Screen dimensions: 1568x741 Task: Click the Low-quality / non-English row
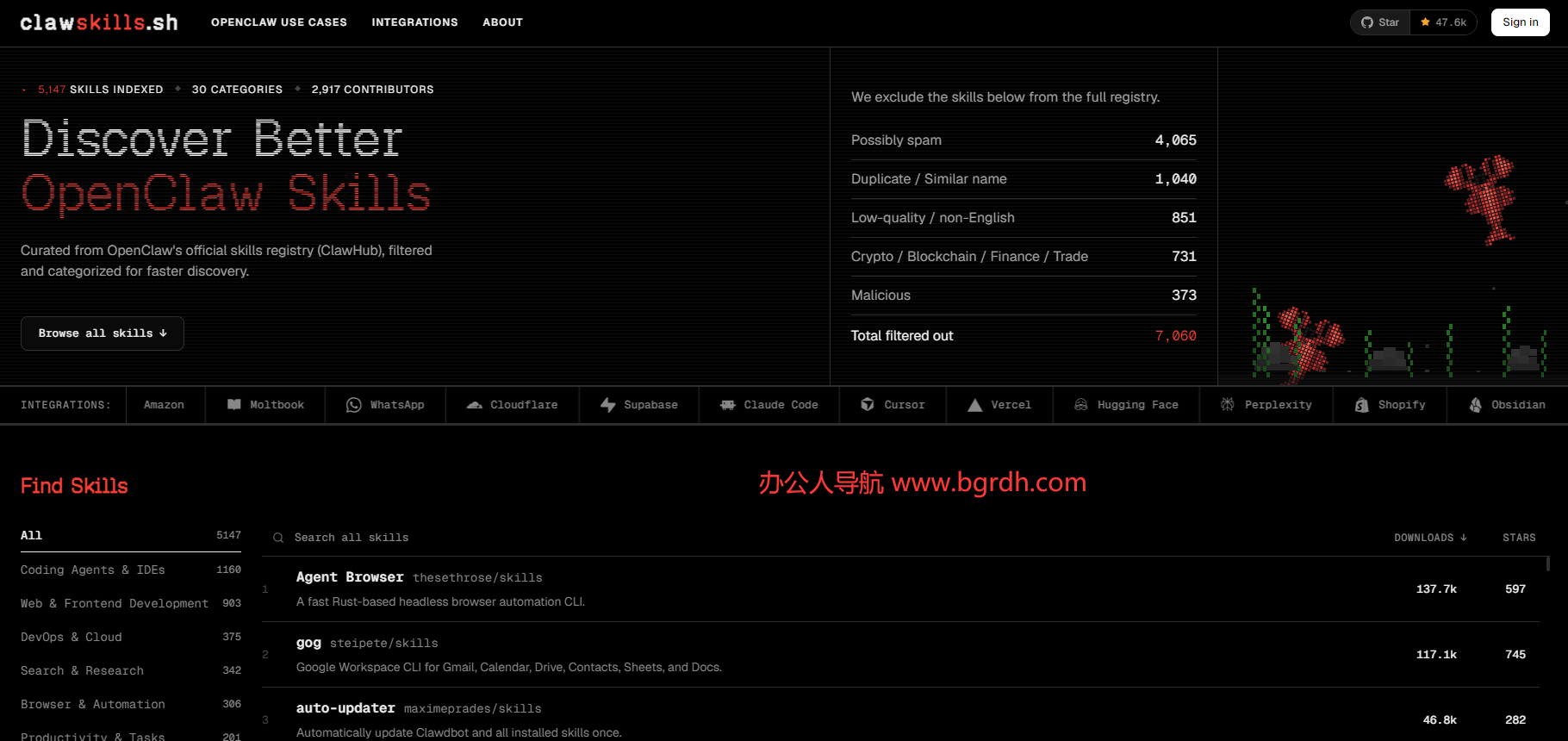click(x=1024, y=218)
